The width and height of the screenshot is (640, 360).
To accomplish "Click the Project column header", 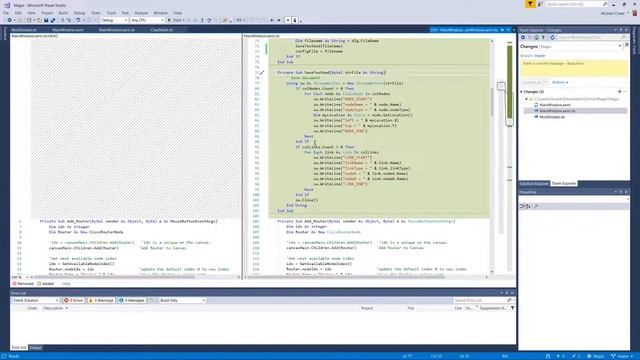I will point(367,308).
